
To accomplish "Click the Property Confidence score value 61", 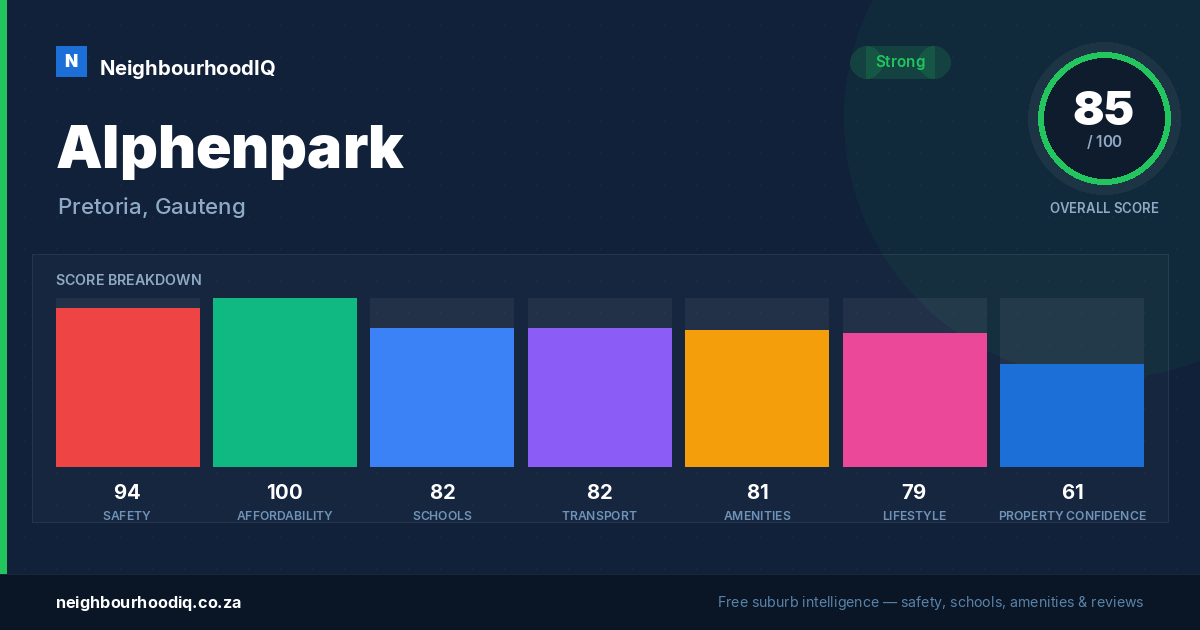I will [x=1072, y=492].
